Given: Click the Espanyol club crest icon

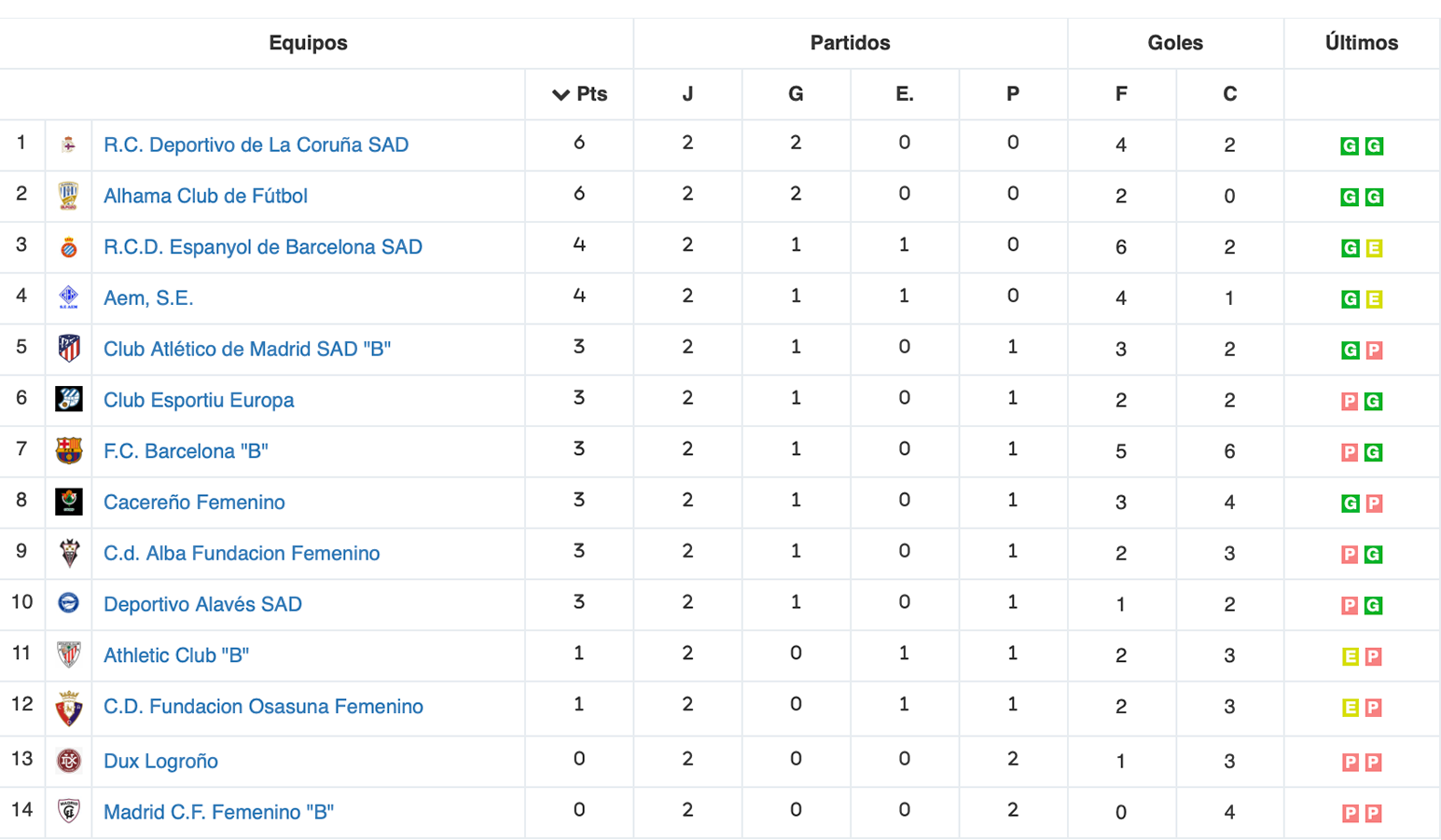Looking at the screenshot, I should tap(69, 247).
